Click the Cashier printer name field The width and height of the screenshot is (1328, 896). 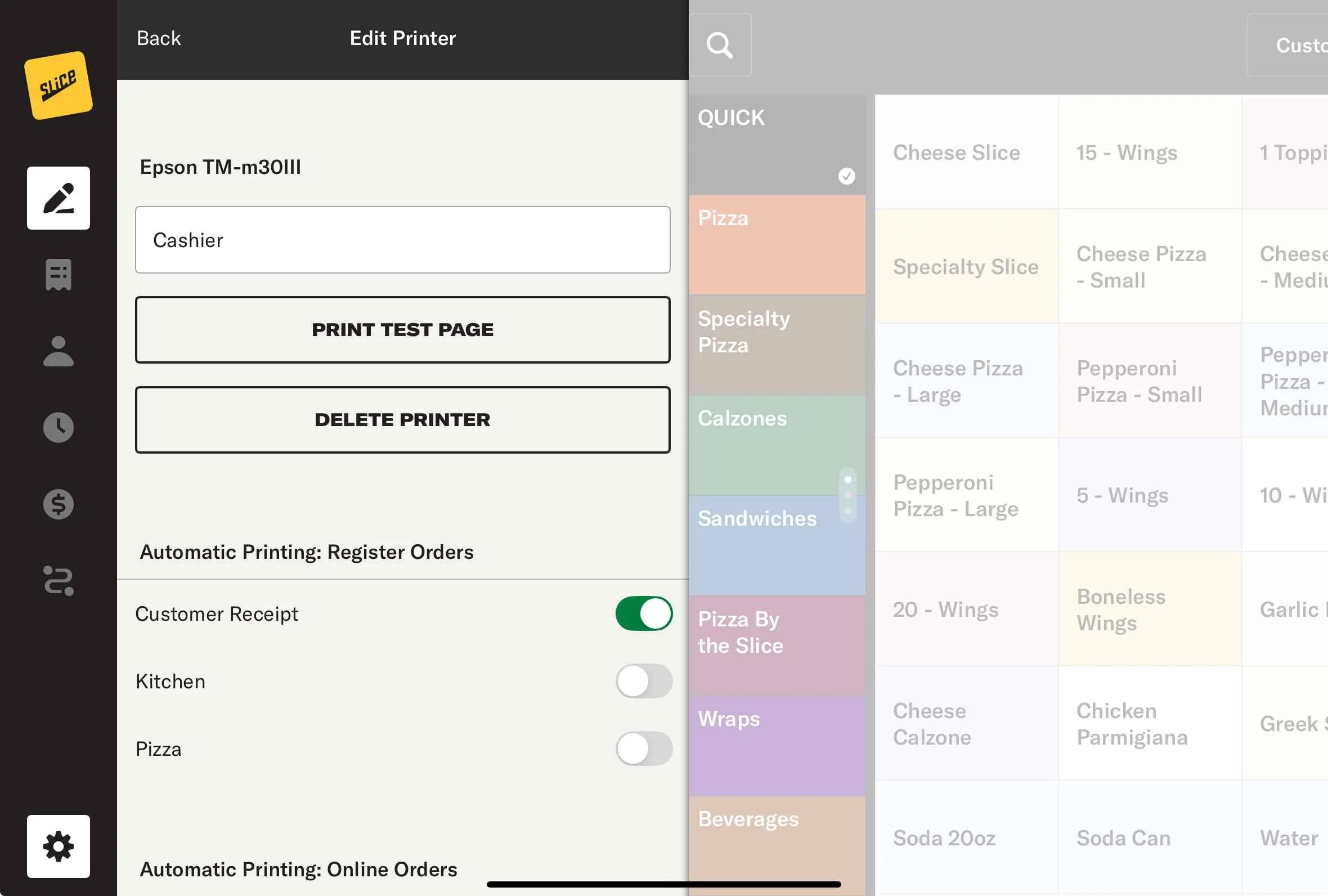(403, 240)
